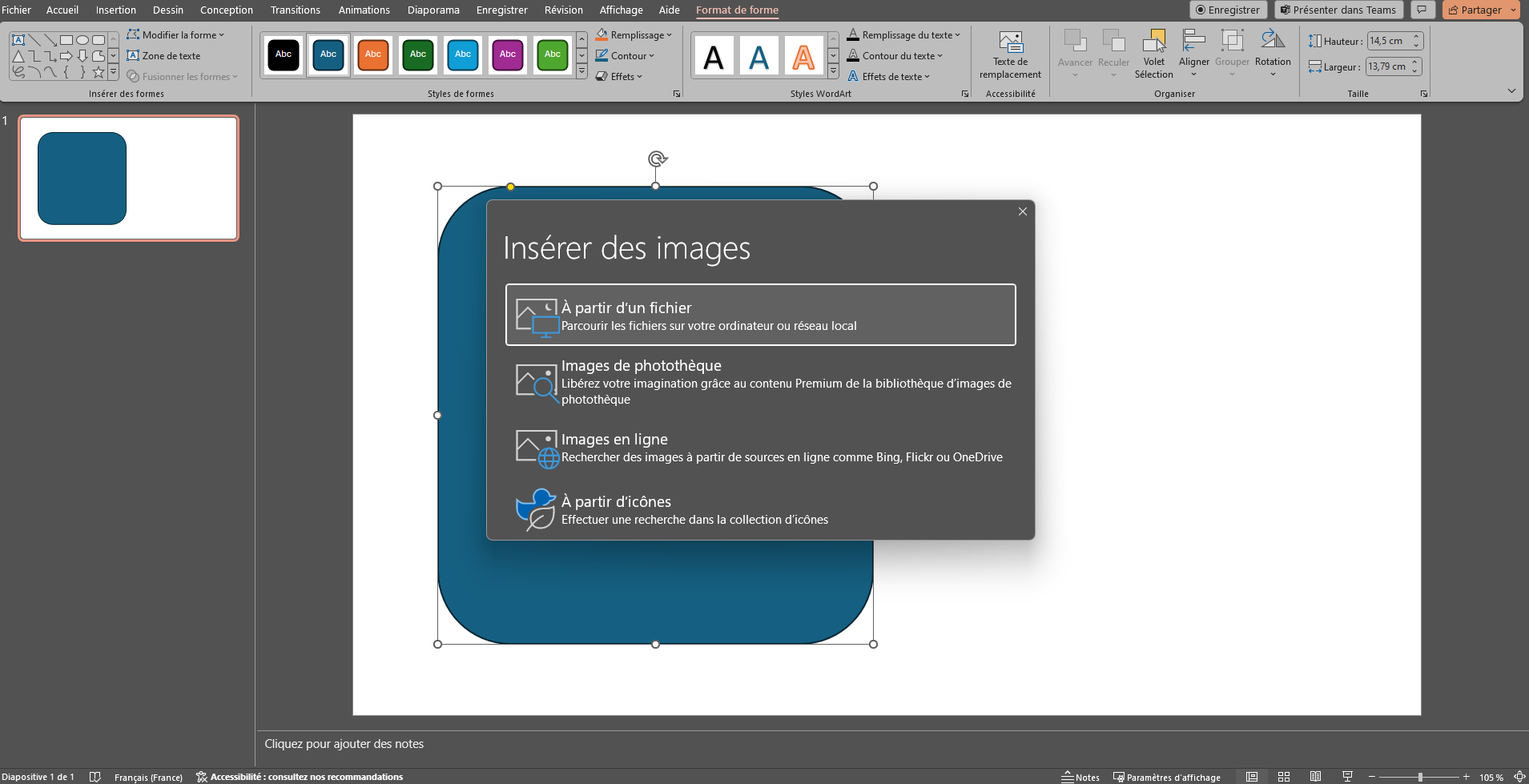Click the spell check icon in status bar

click(x=95, y=777)
